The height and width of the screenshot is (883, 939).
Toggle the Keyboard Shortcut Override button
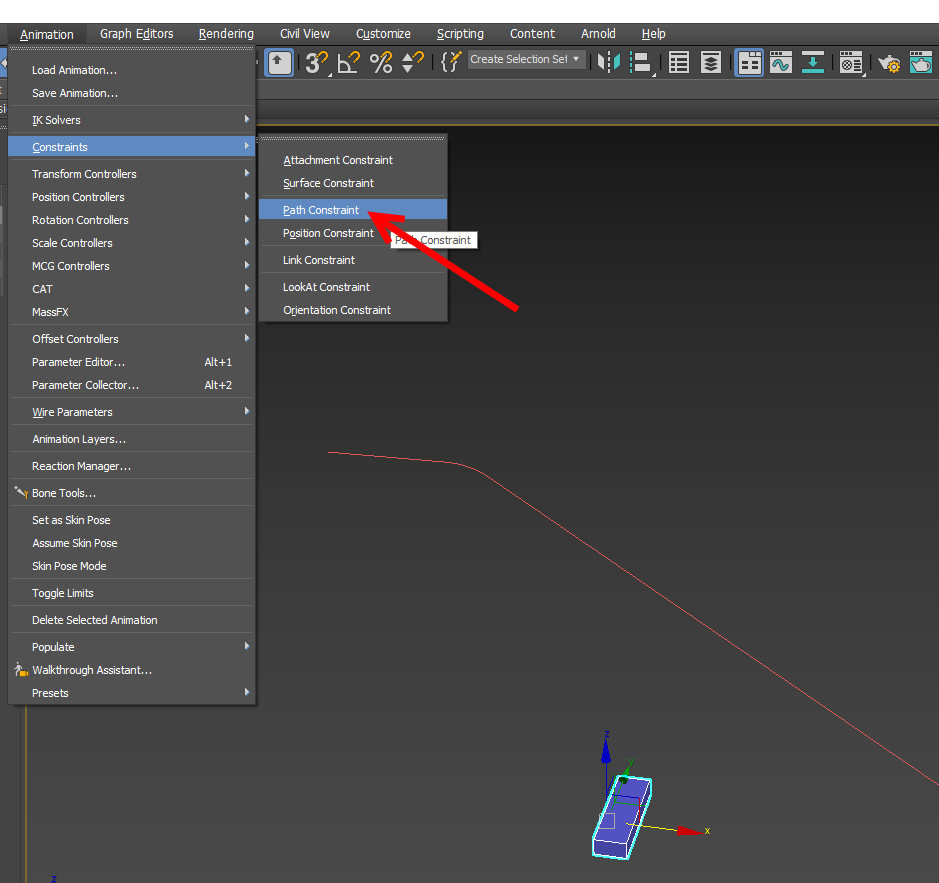point(279,62)
